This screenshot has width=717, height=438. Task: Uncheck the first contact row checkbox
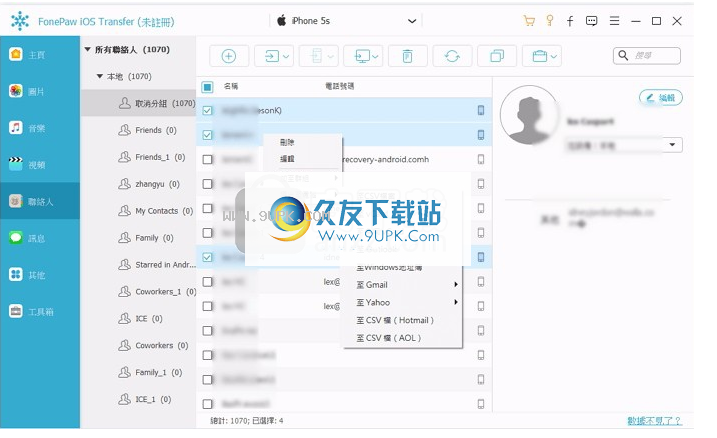tap(207, 111)
